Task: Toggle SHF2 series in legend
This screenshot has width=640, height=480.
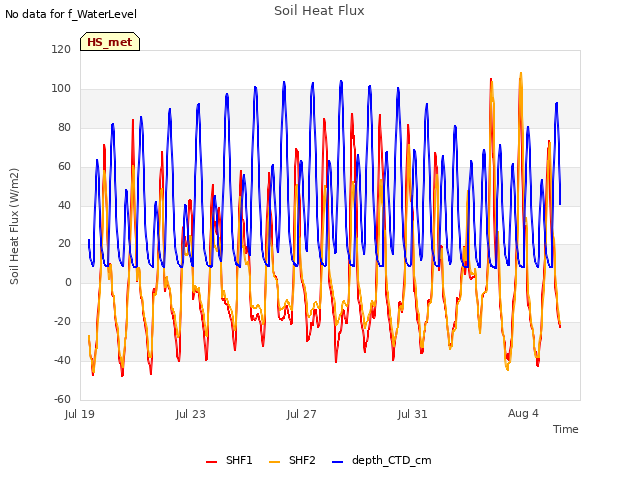Action: coord(292,460)
